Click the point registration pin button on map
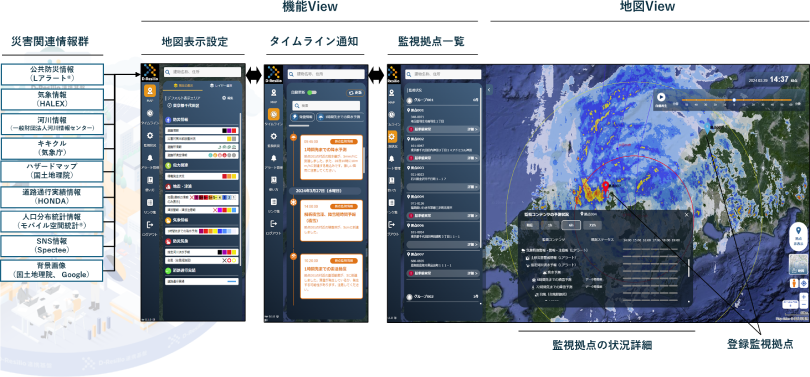This screenshot has height=377, width=810. [798, 237]
